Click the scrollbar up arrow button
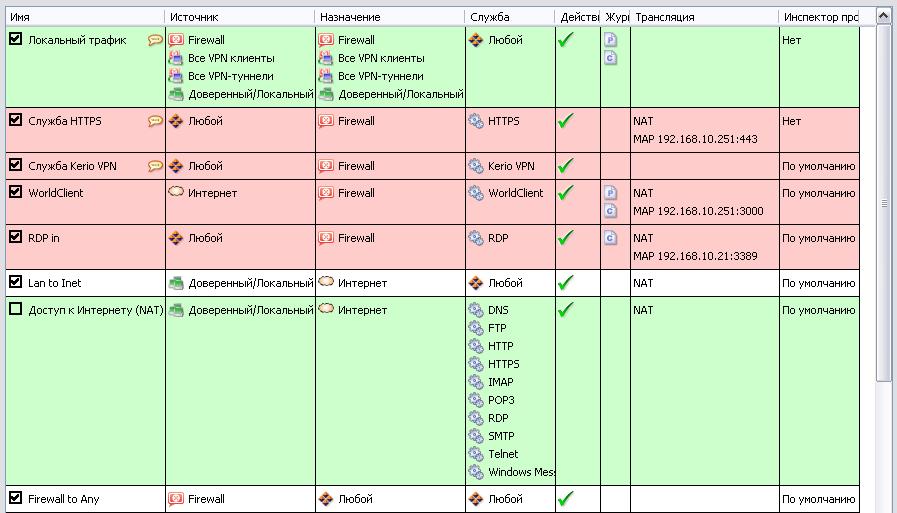Viewport: 897px width, 513px height. [884, 17]
